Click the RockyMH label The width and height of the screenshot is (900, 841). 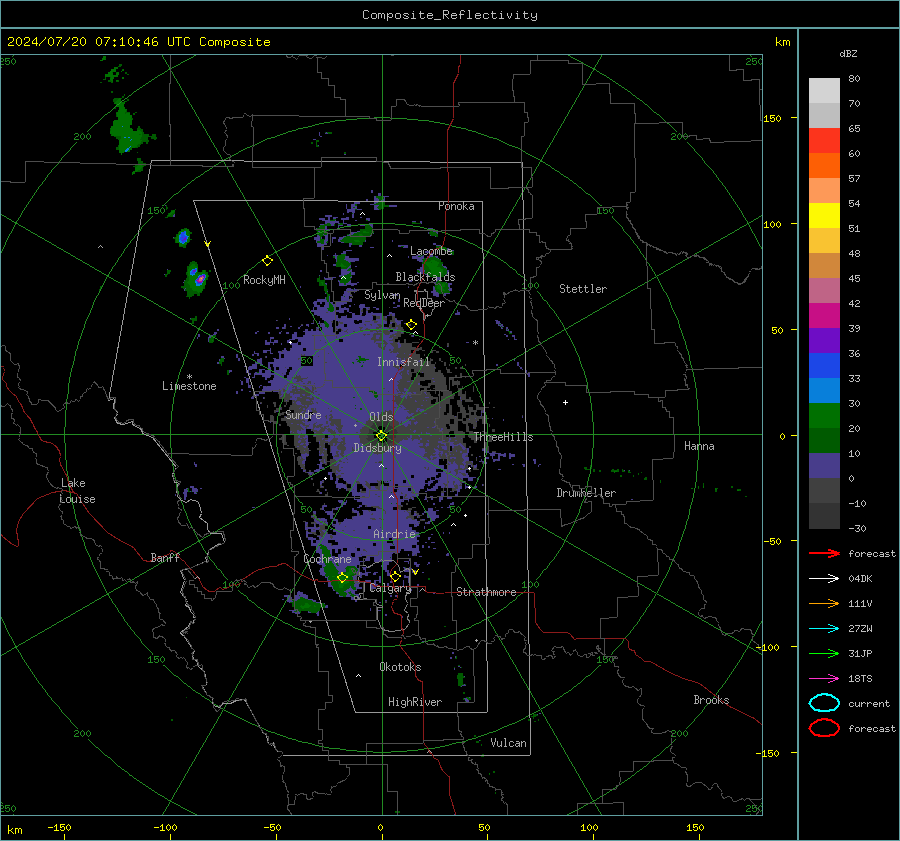[264, 280]
